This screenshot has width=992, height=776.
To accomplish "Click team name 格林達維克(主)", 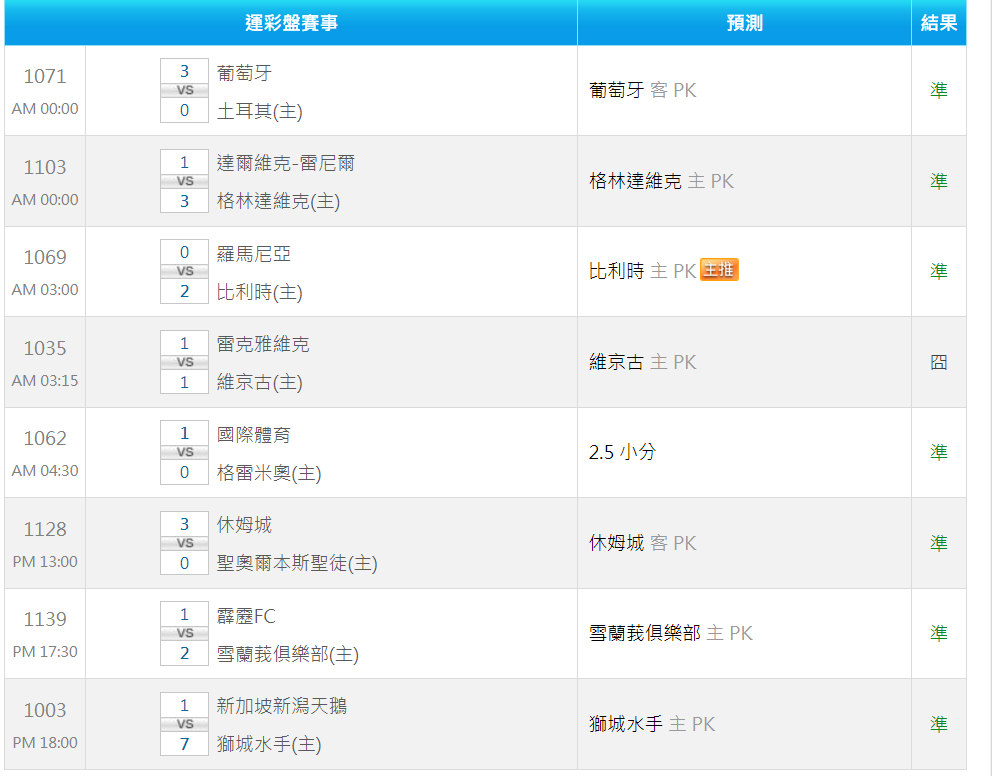I will pos(278,202).
